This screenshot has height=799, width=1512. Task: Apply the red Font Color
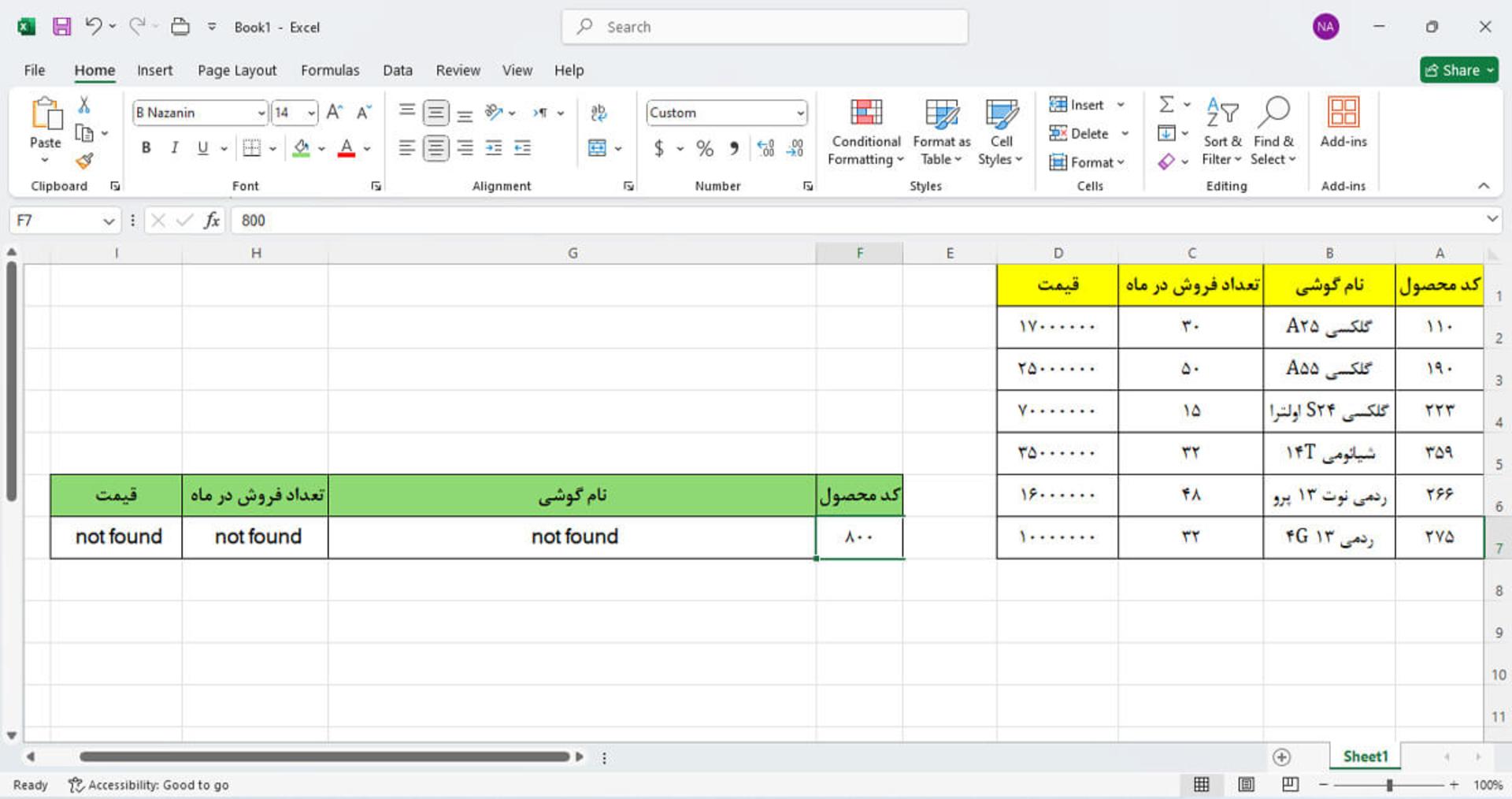coord(346,147)
